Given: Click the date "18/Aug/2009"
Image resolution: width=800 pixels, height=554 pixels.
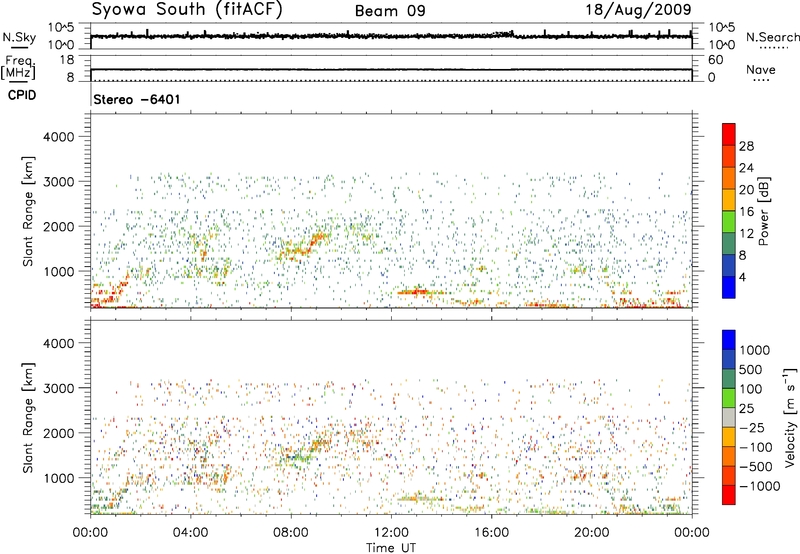Looking at the screenshot, I should [x=638, y=10].
